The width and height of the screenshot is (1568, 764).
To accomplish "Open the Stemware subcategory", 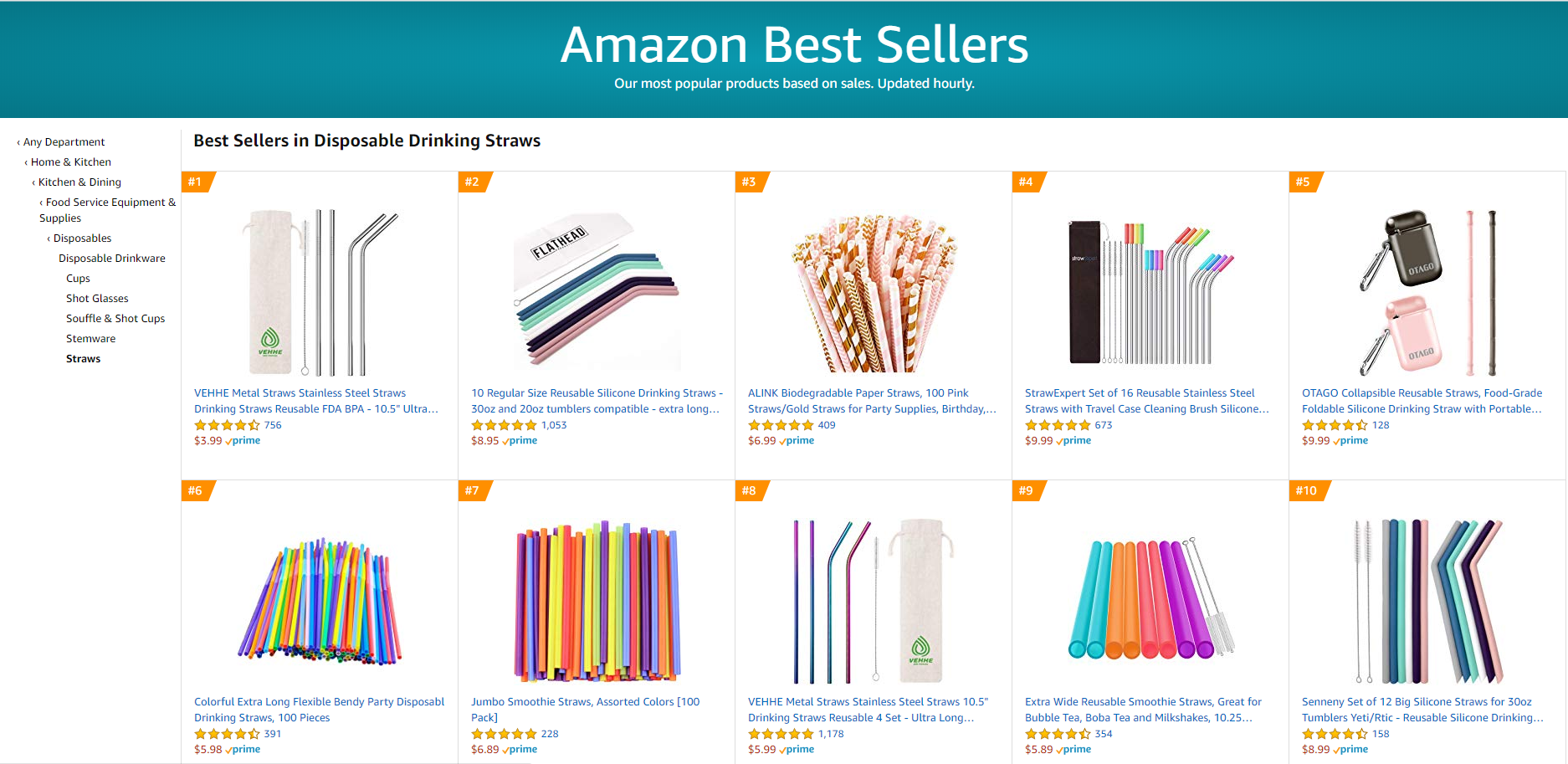I will tap(90, 339).
